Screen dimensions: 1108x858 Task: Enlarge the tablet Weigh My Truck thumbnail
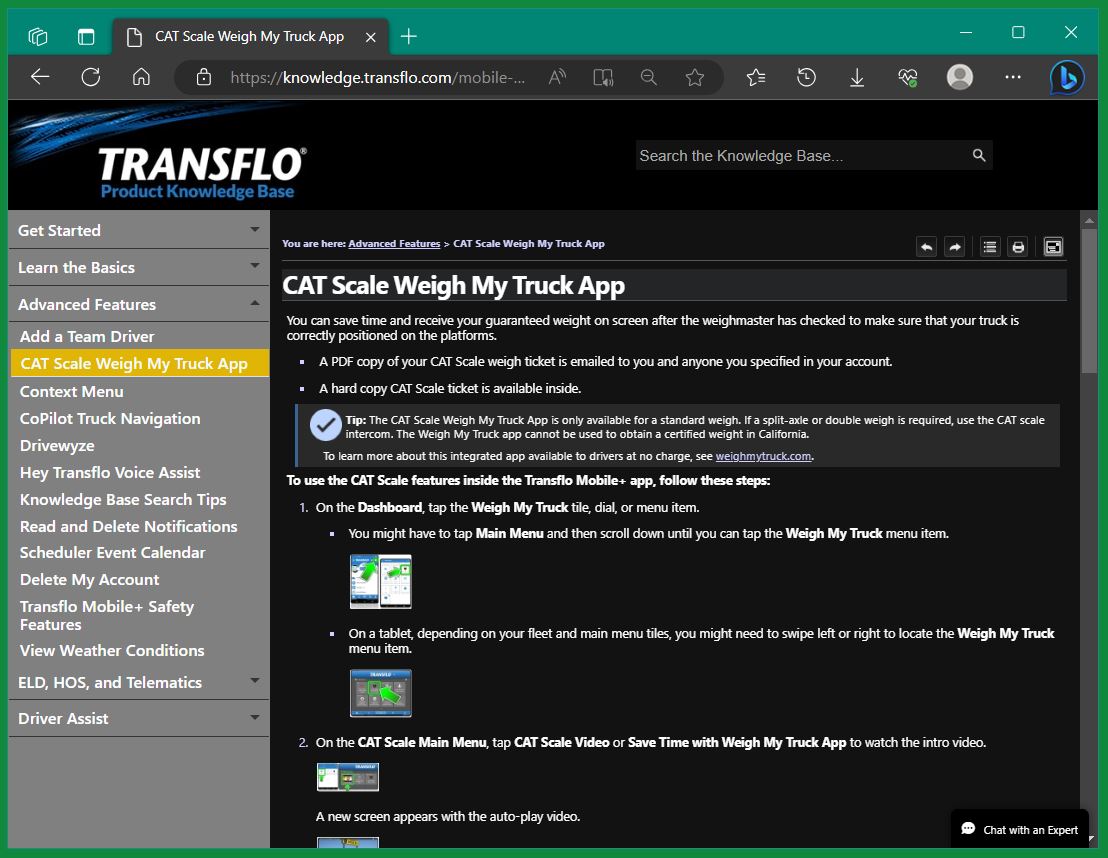380,693
